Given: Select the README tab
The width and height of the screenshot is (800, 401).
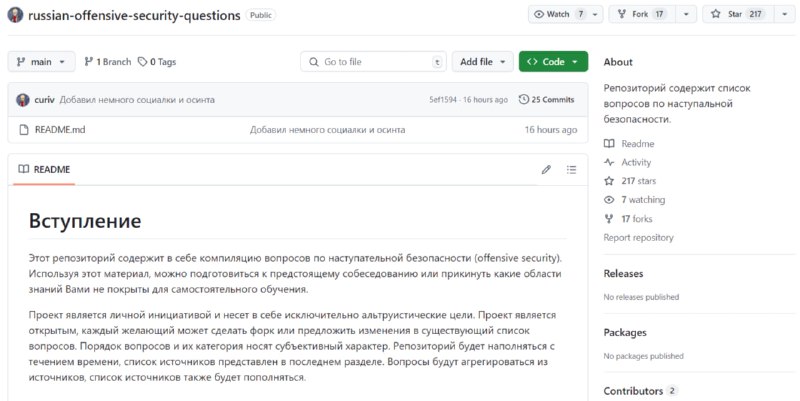Looking at the screenshot, I should pos(44,169).
